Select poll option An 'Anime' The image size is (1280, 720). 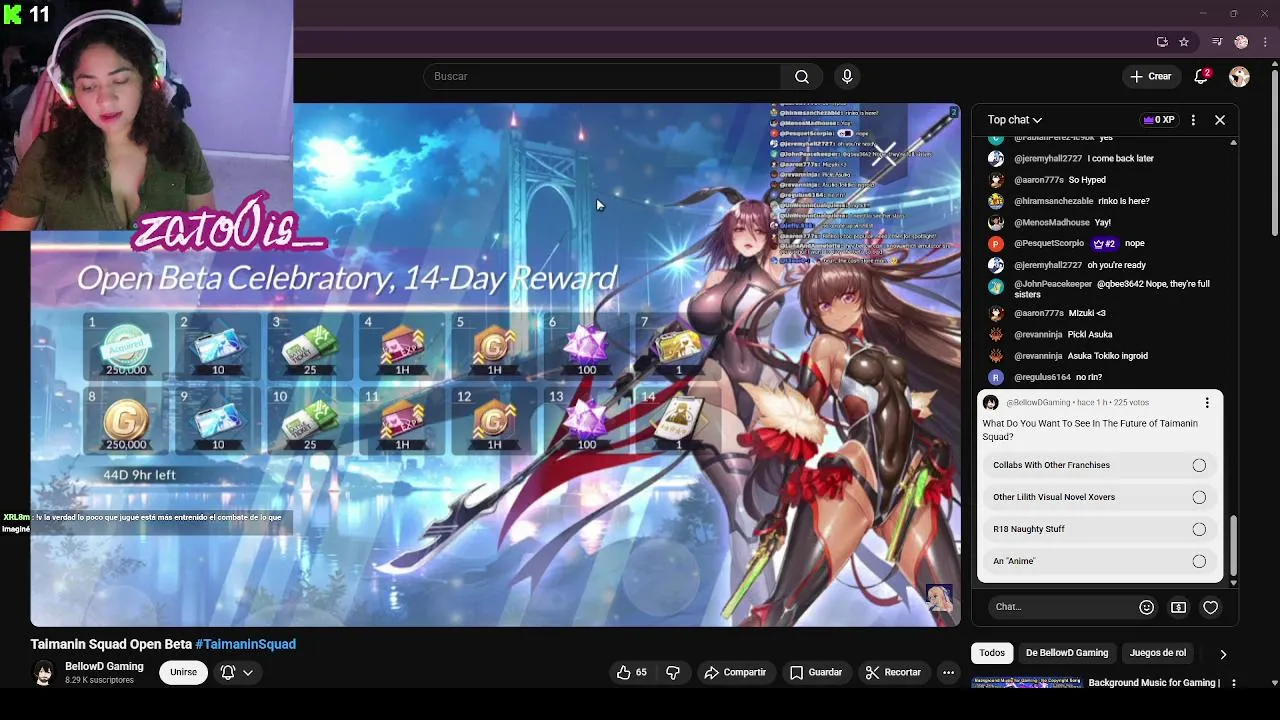[1100, 561]
